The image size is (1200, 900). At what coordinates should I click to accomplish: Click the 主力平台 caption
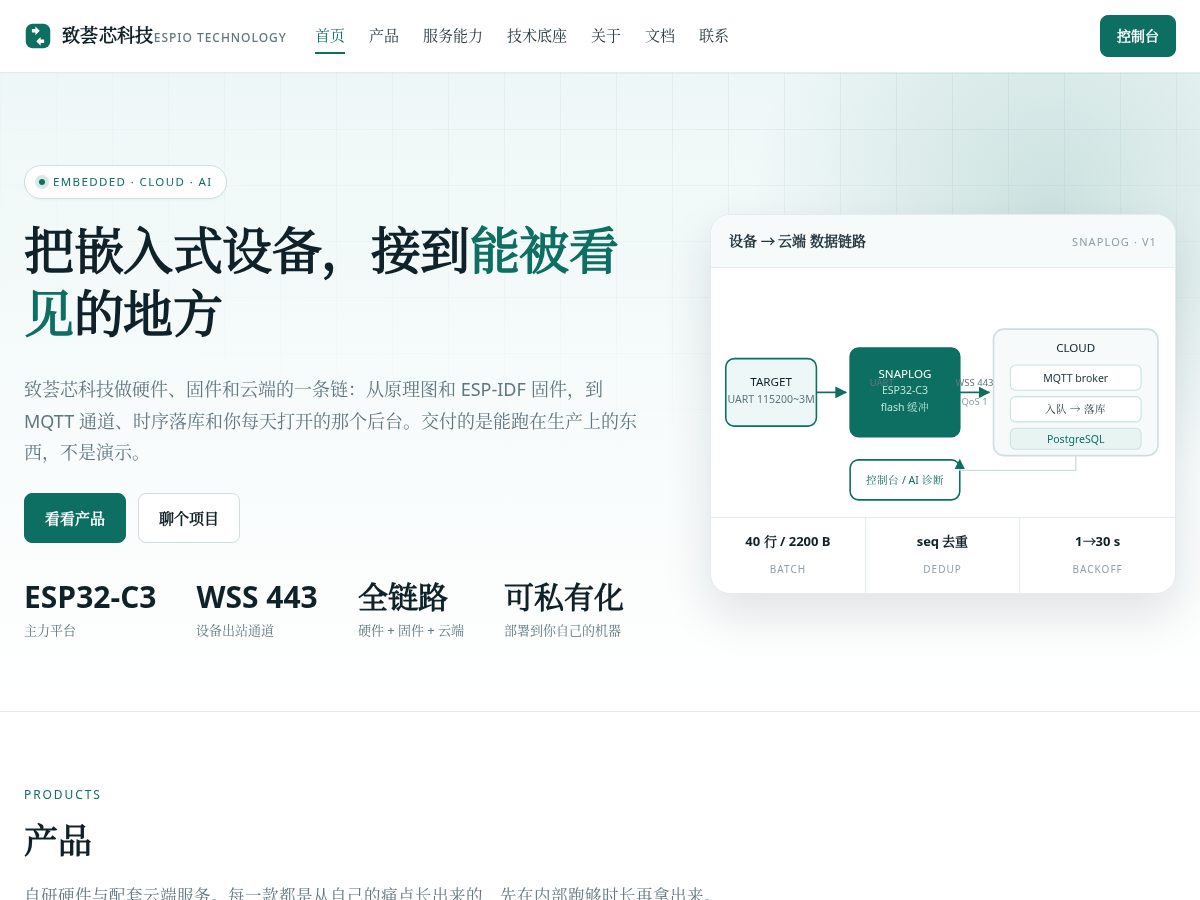point(50,631)
